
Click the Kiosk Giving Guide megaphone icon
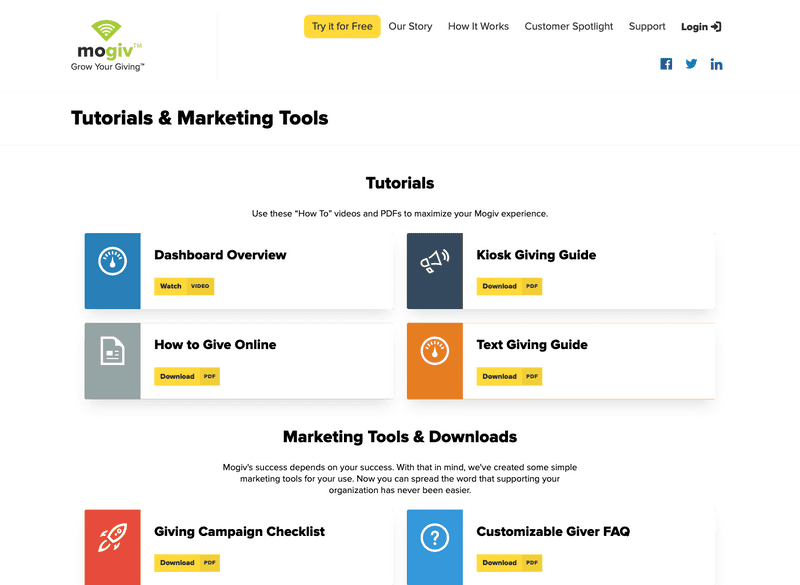pyautogui.click(x=435, y=261)
